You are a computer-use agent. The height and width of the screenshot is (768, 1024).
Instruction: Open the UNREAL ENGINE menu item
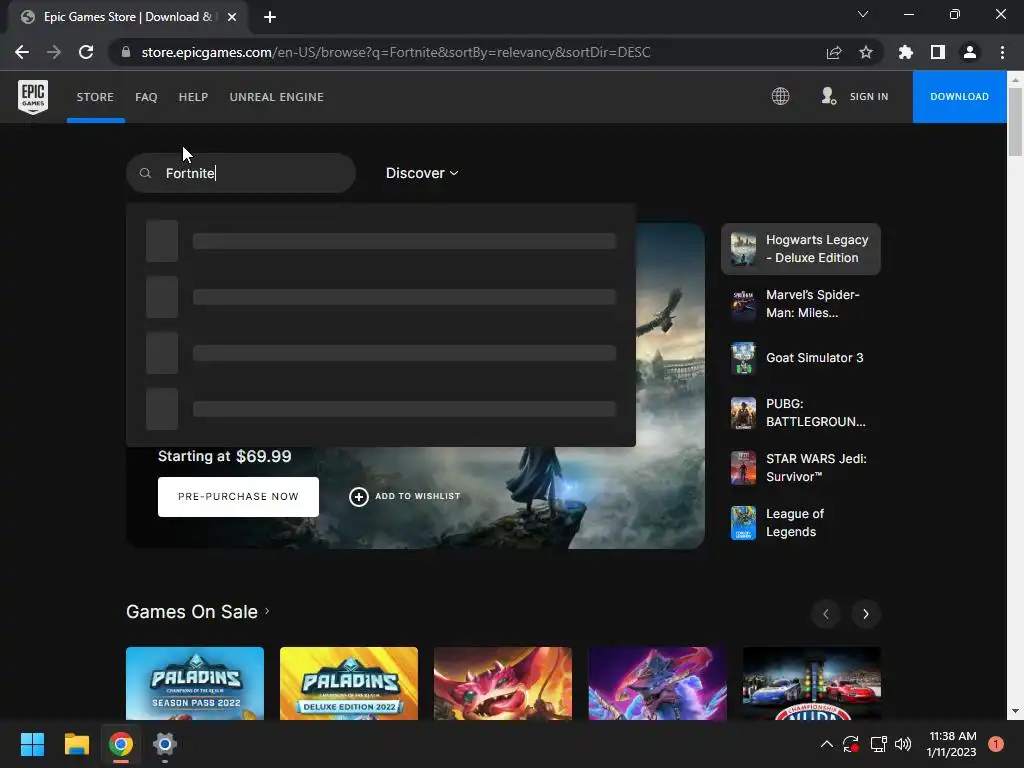pos(277,97)
